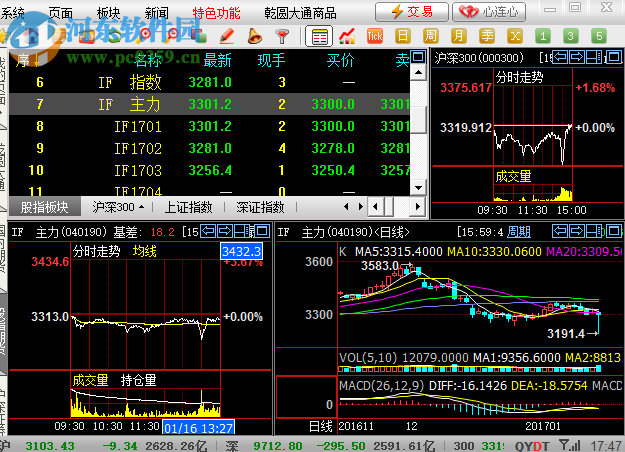The height and width of the screenshot is (452, 625).
Task: Go back in the 沪深300 panel
Action: (560, 57)
